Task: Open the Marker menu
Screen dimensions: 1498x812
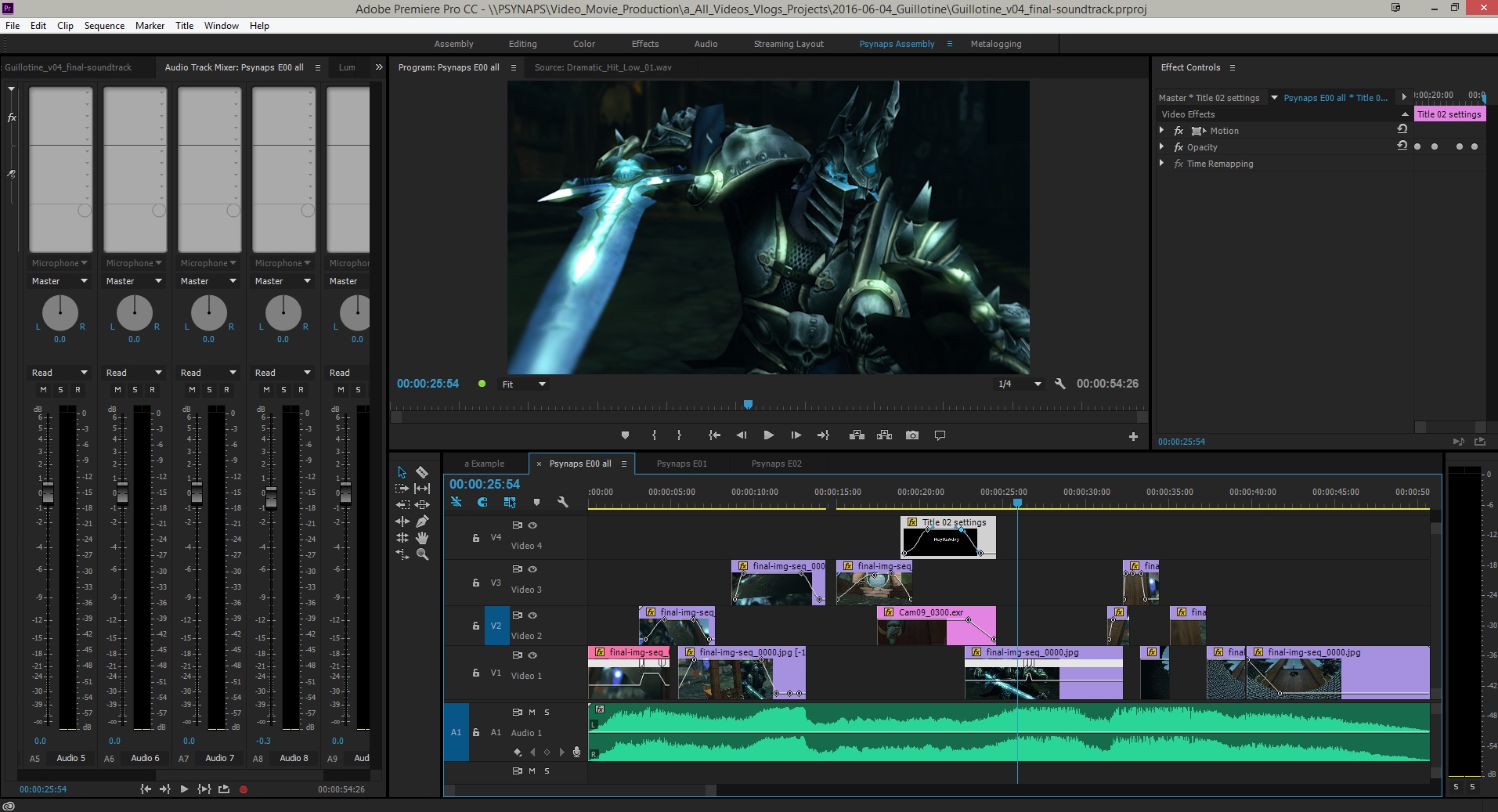Action: (150, 26)
